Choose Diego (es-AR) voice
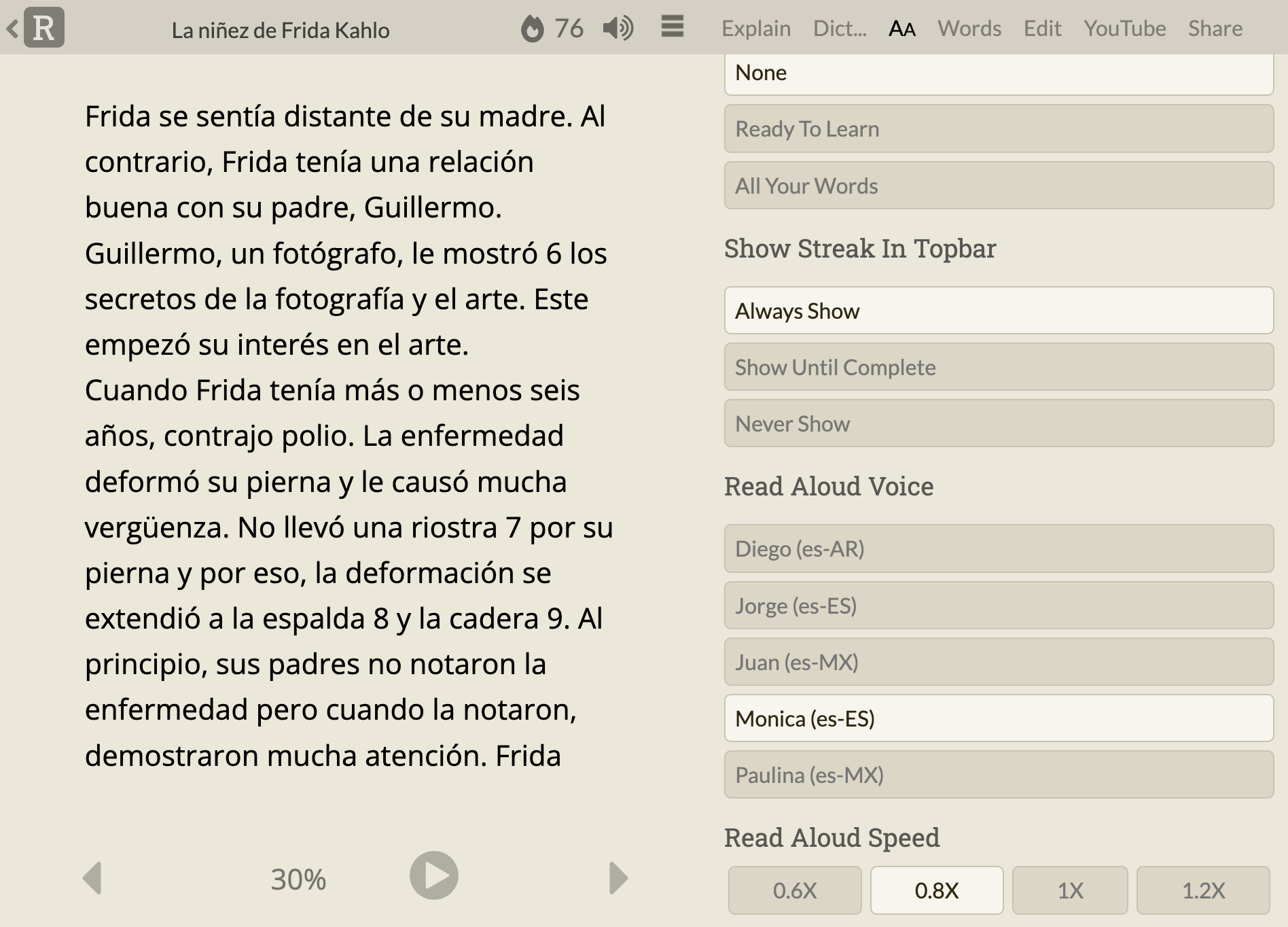The height and width of the screenshot is (927, 1288). click(x=998, y=548)
